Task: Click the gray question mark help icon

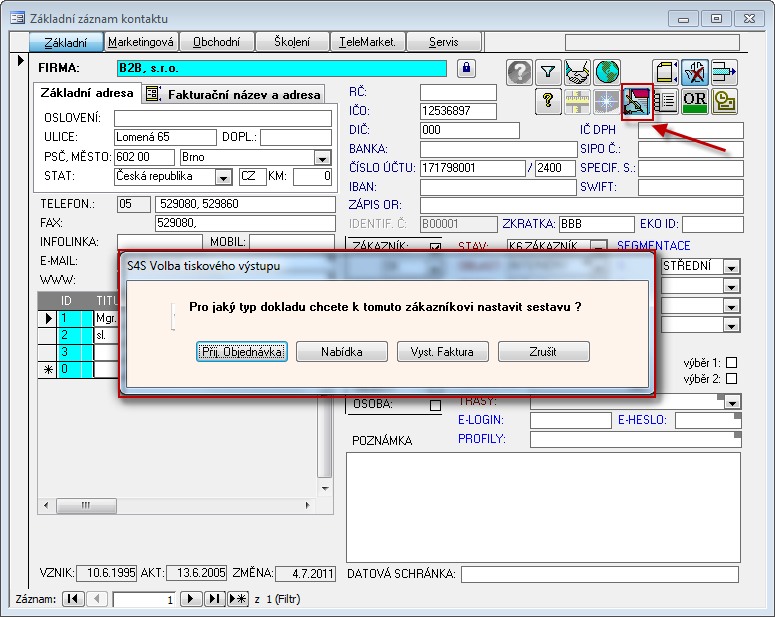Action: [x=519, y=72]
